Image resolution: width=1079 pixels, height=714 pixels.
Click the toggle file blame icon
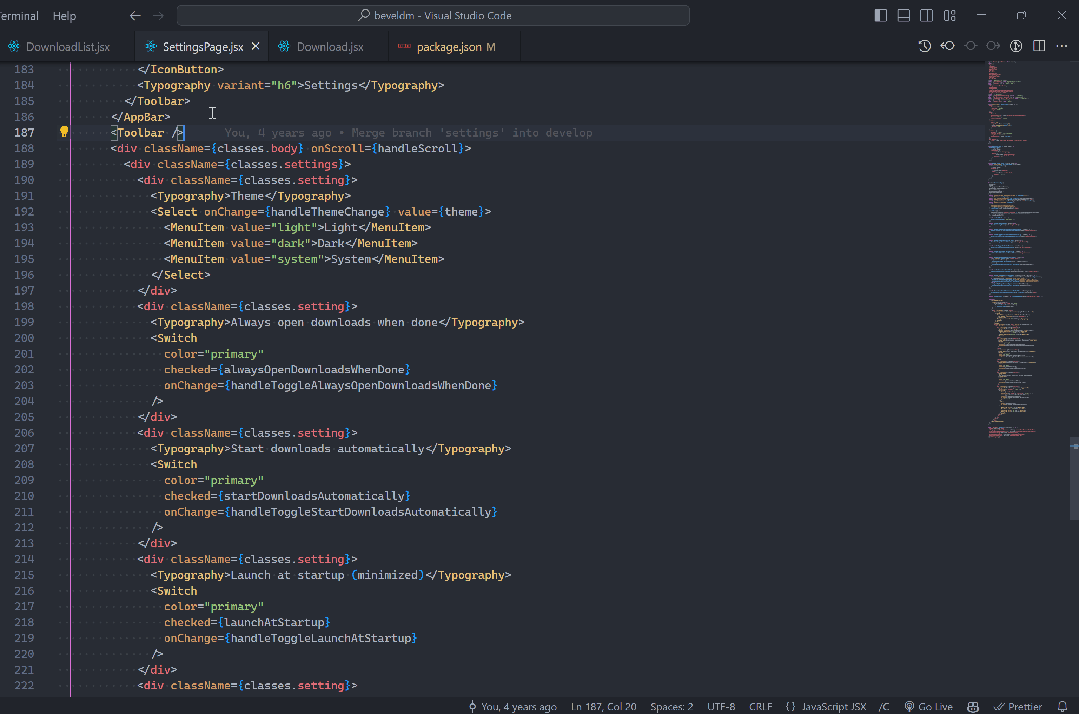pos(1015,47)
